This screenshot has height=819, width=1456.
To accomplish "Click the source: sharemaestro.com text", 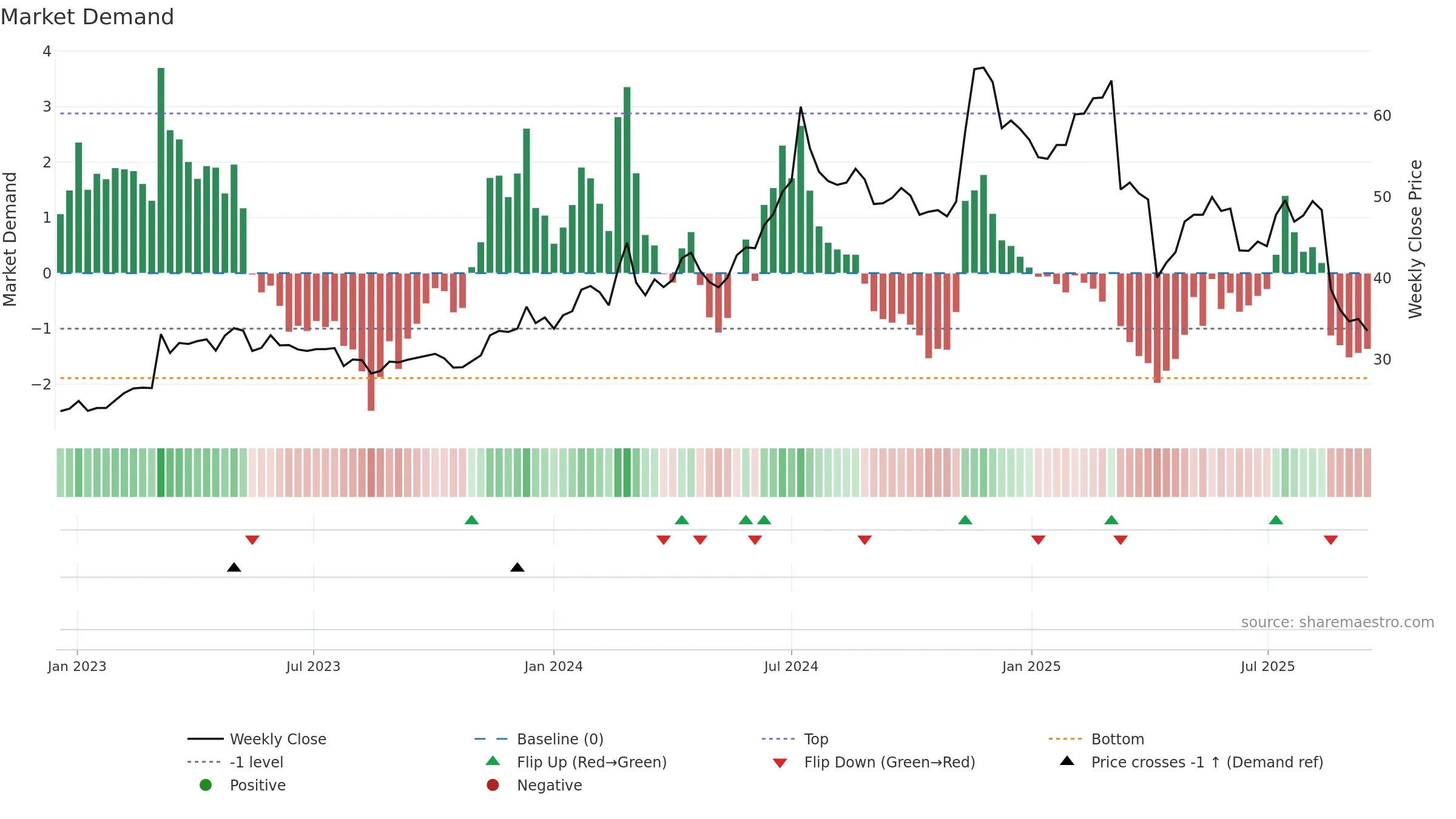I will tap(1338, 622).
